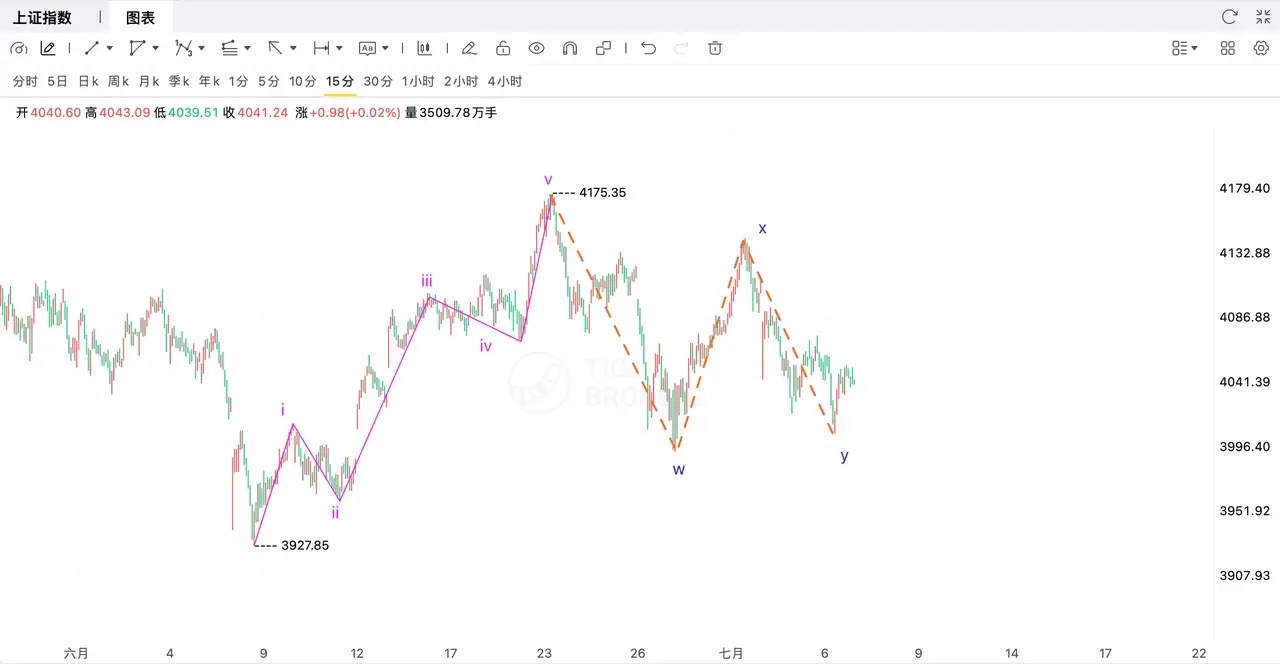Open chart settings gear icon
Screen dimensions: 1280x664
[1261, 48]
